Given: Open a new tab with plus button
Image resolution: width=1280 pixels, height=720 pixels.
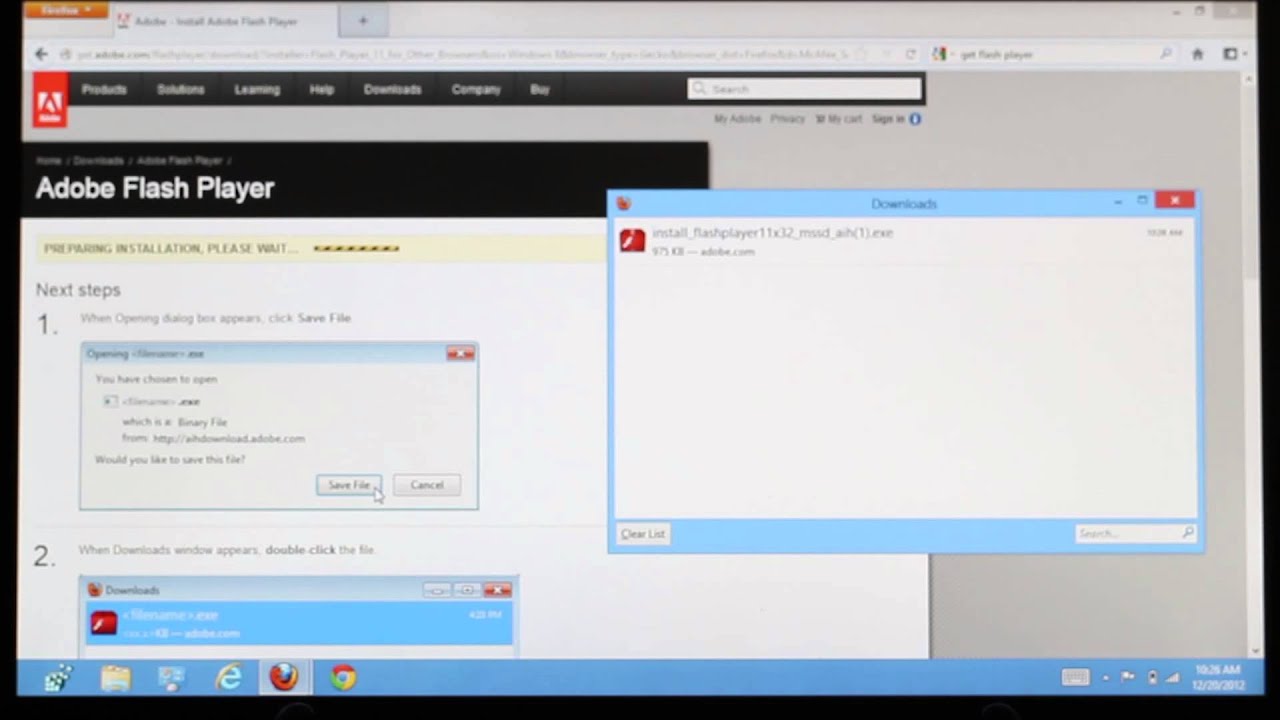Looking at the screenshot, I should 363,20.
